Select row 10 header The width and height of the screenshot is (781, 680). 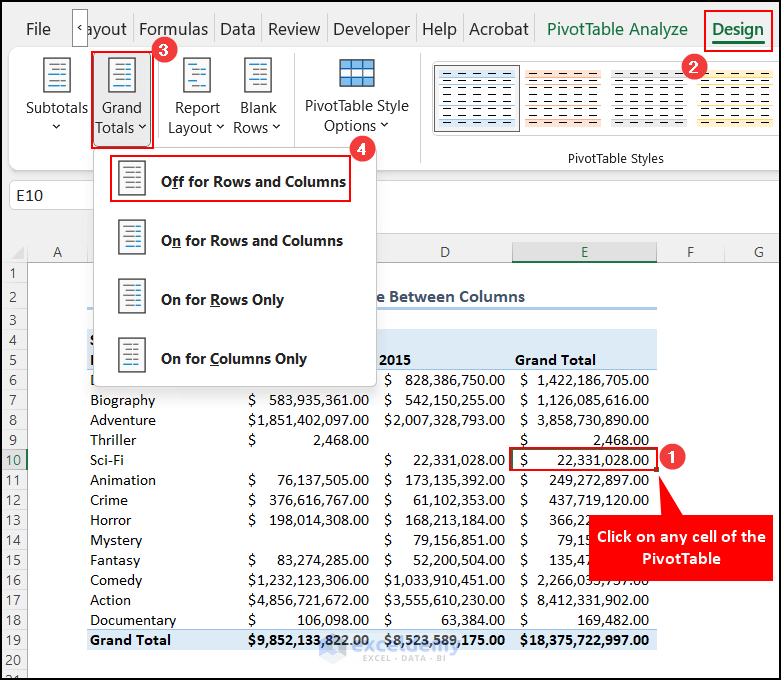(13, 460)
